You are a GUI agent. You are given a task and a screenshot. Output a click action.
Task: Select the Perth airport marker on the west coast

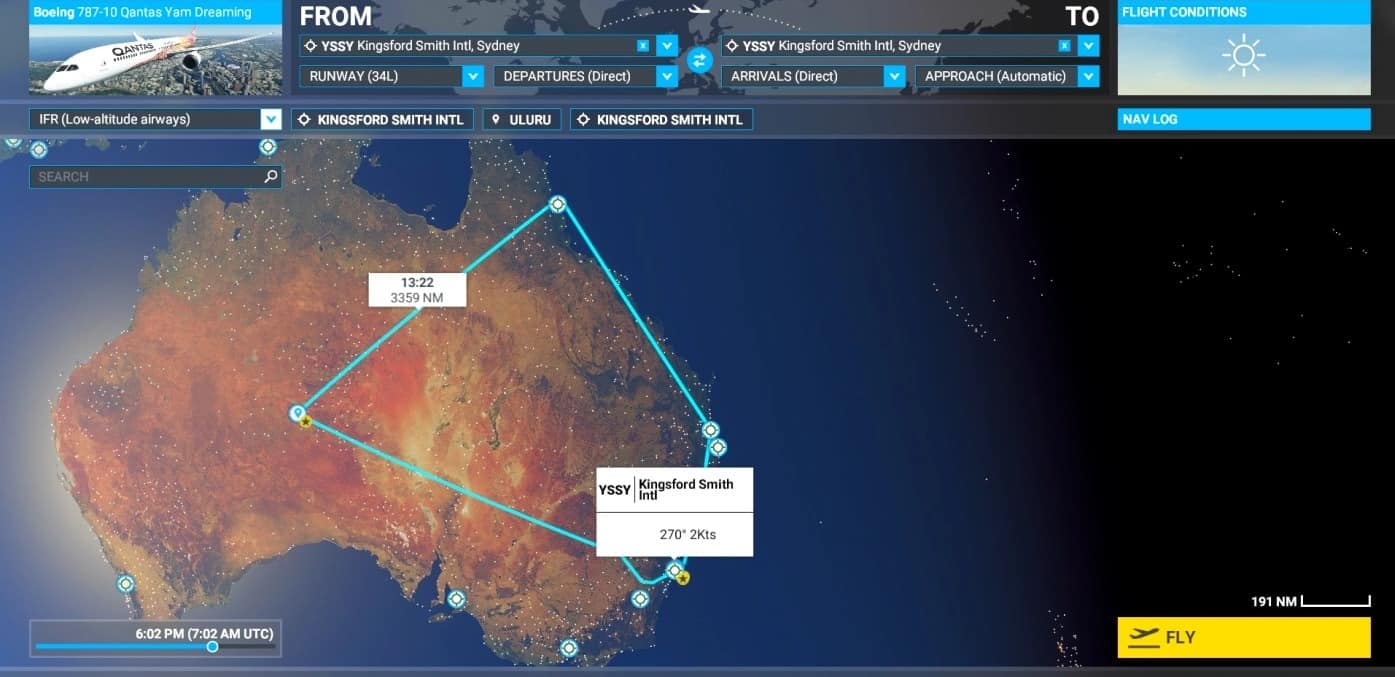point(126,583)
